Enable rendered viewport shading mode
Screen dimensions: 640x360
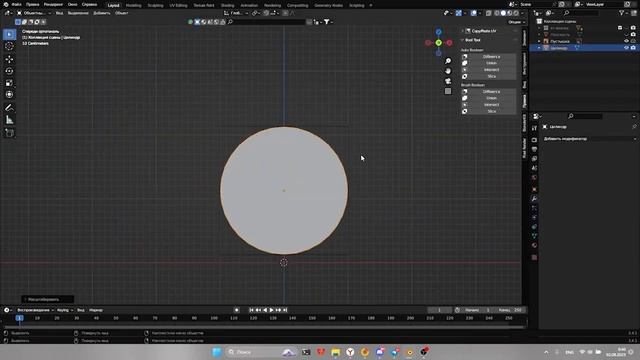point(516,13)
